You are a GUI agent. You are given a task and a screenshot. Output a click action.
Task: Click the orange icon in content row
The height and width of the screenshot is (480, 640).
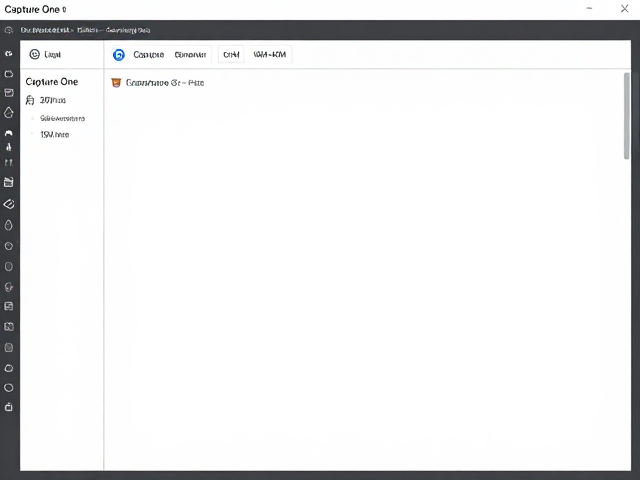point(116,83)
